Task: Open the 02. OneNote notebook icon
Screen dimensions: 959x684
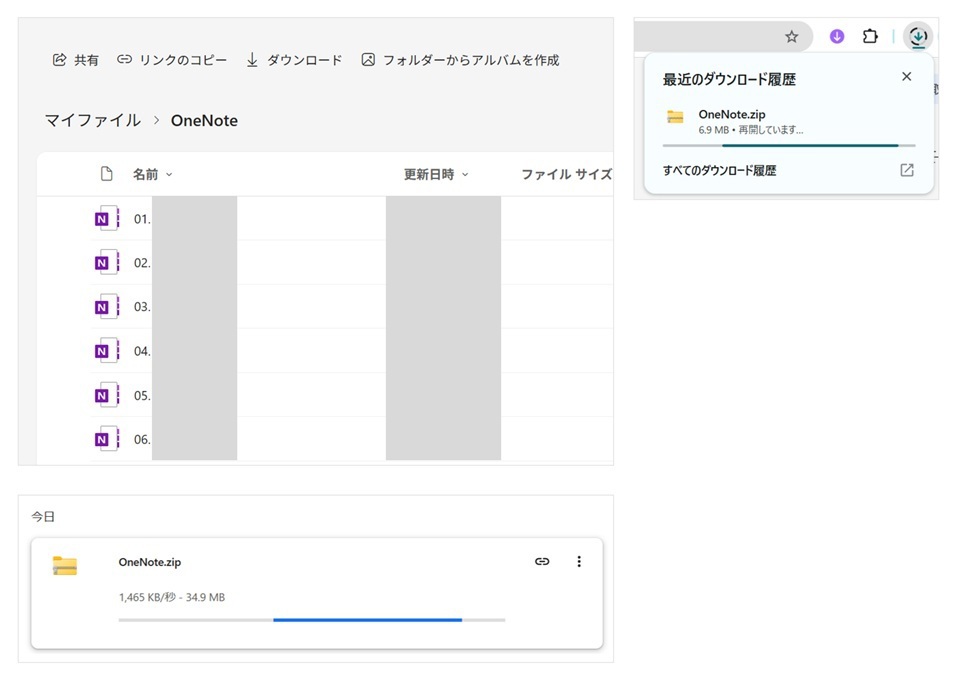Action: coord(106,262)
